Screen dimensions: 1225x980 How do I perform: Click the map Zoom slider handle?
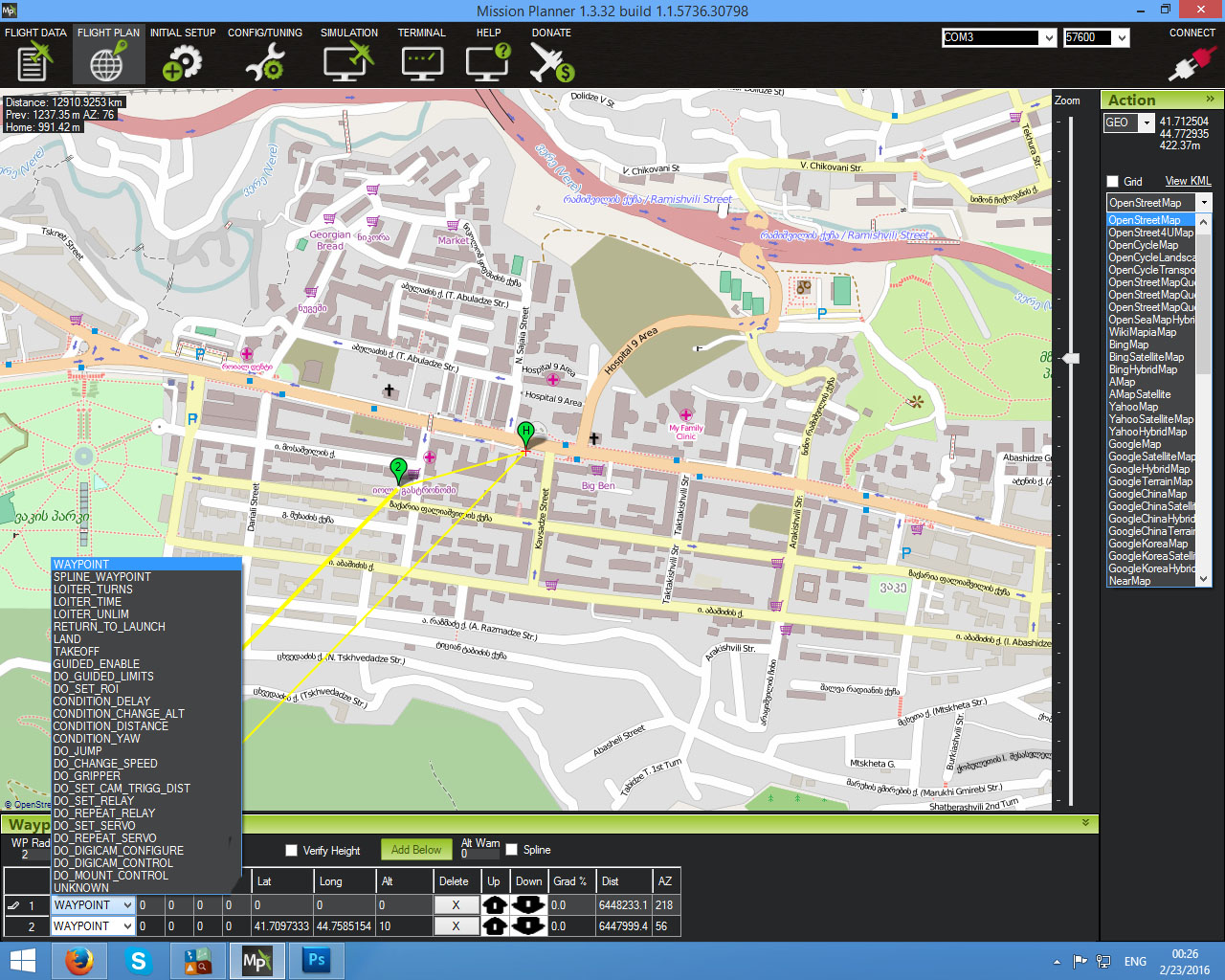point(1071,358)
